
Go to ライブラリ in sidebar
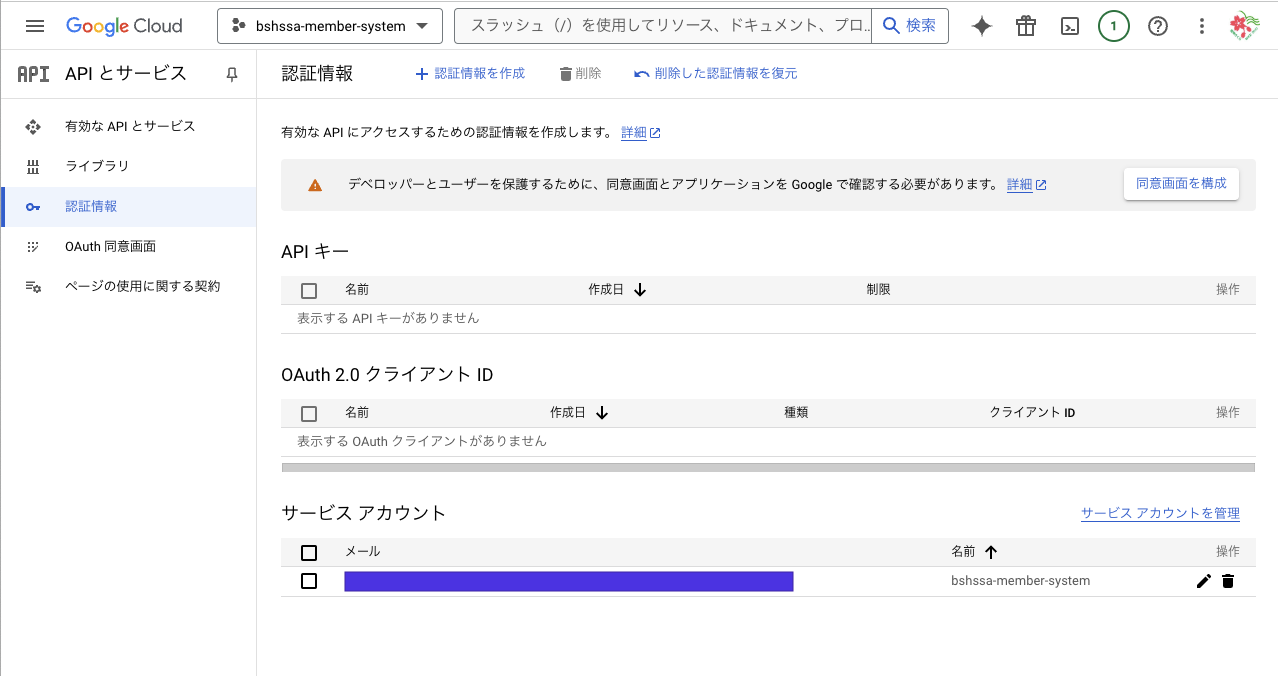point(97,166)
